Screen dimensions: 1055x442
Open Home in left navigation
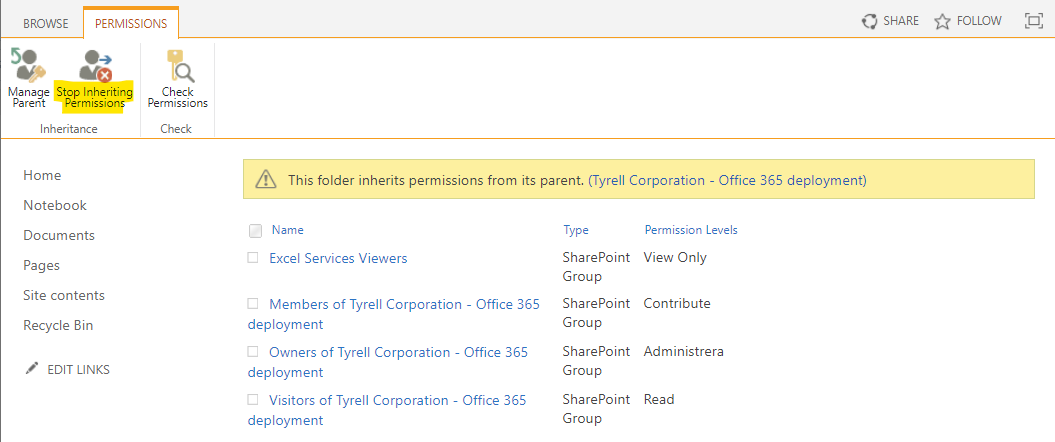[42, 175]
